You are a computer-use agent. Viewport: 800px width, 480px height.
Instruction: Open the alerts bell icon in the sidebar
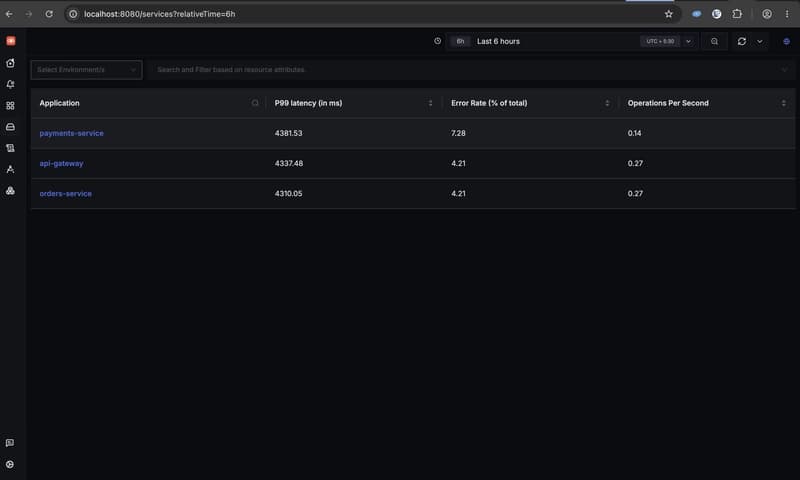pyautogui.click(x=10, y=84)
